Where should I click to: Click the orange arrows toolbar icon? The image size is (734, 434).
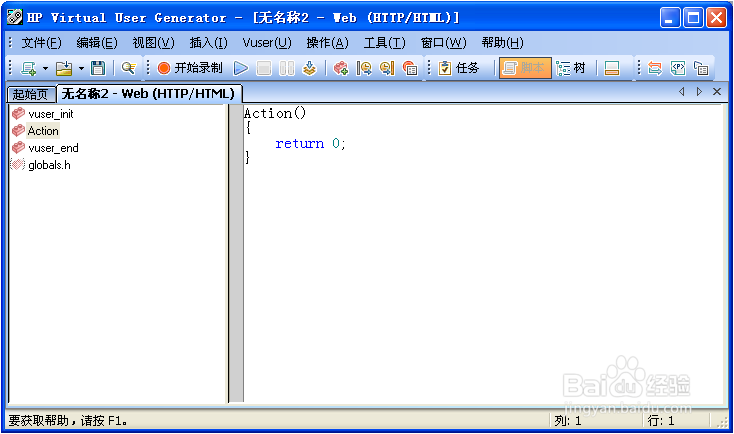[654, 68]
